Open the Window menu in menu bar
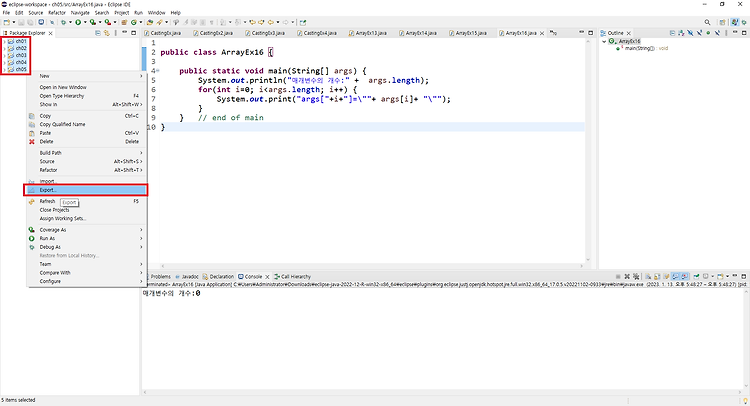The image size is (750, 406). point(156,13)
